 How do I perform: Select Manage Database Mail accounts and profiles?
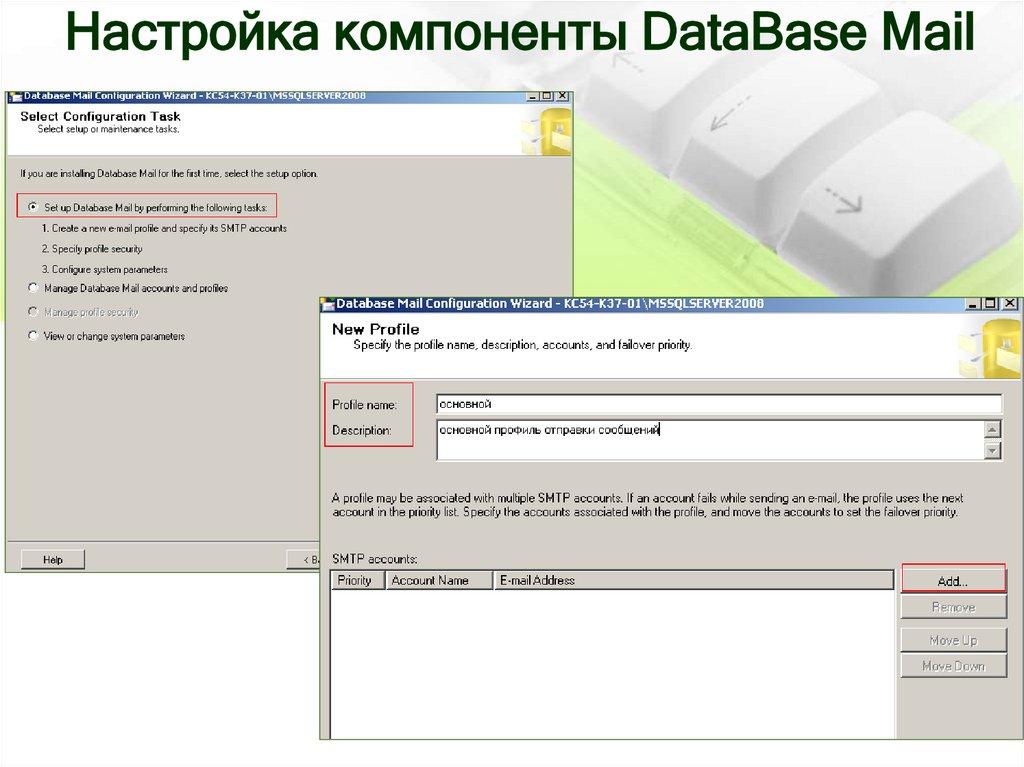(31, 287)
